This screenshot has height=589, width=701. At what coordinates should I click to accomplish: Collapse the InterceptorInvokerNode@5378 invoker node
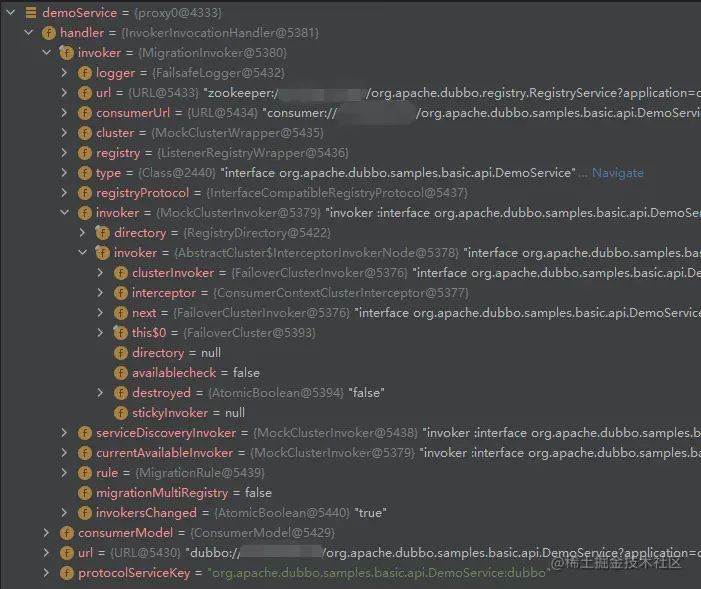coord(82,252)
